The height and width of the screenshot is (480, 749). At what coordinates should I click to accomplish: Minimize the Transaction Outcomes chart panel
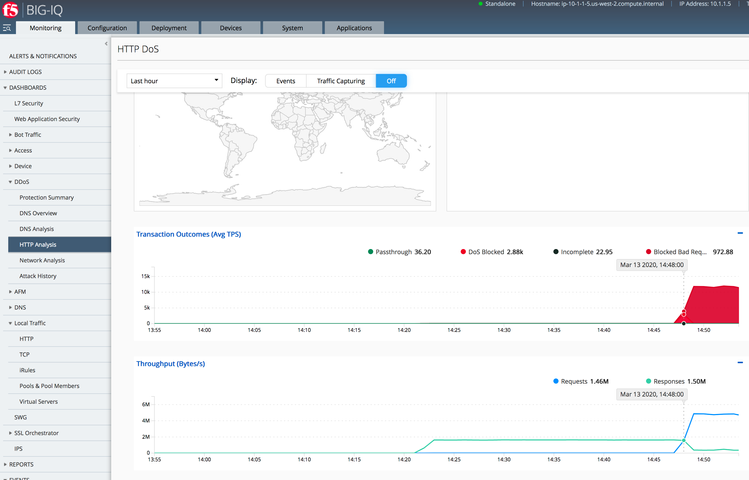(739, 233)
